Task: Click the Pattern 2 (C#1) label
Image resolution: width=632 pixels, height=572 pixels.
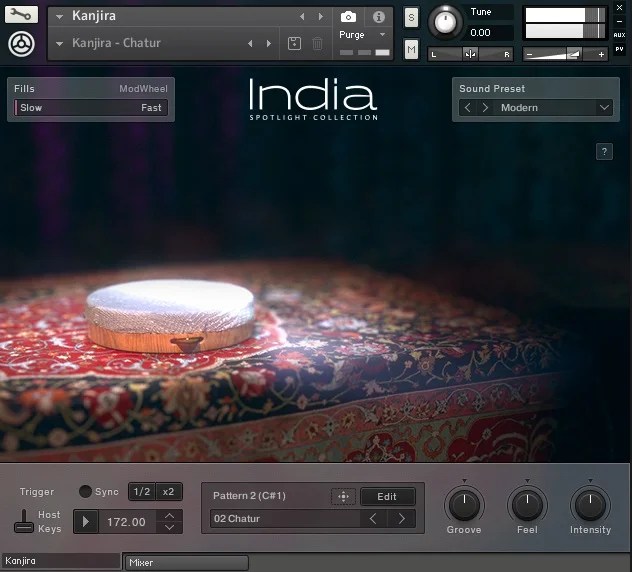Action: click(249, 496)
